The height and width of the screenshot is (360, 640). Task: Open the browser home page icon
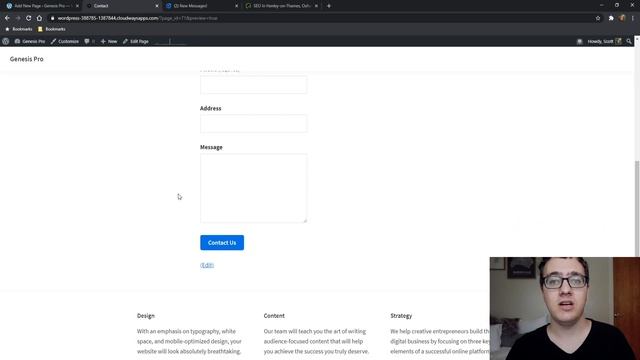39,18
